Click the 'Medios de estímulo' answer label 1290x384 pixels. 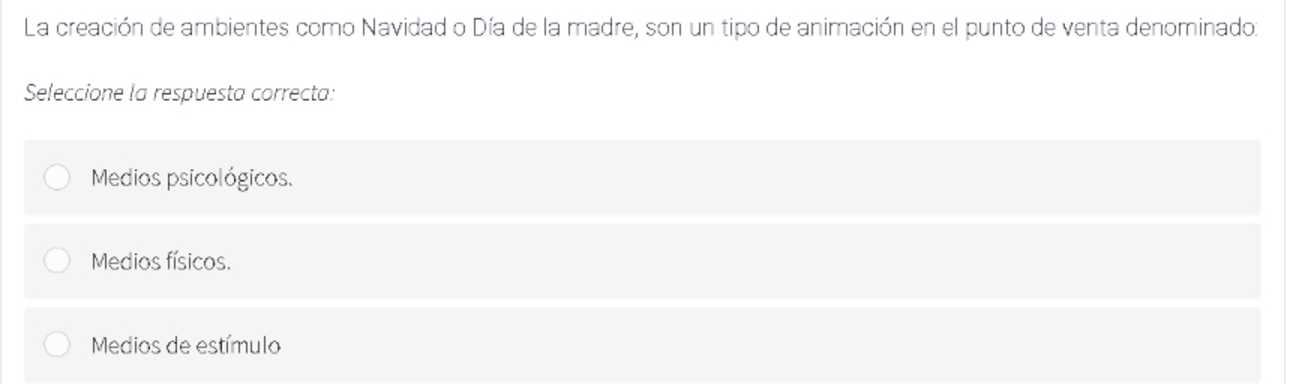coord(186,346)
